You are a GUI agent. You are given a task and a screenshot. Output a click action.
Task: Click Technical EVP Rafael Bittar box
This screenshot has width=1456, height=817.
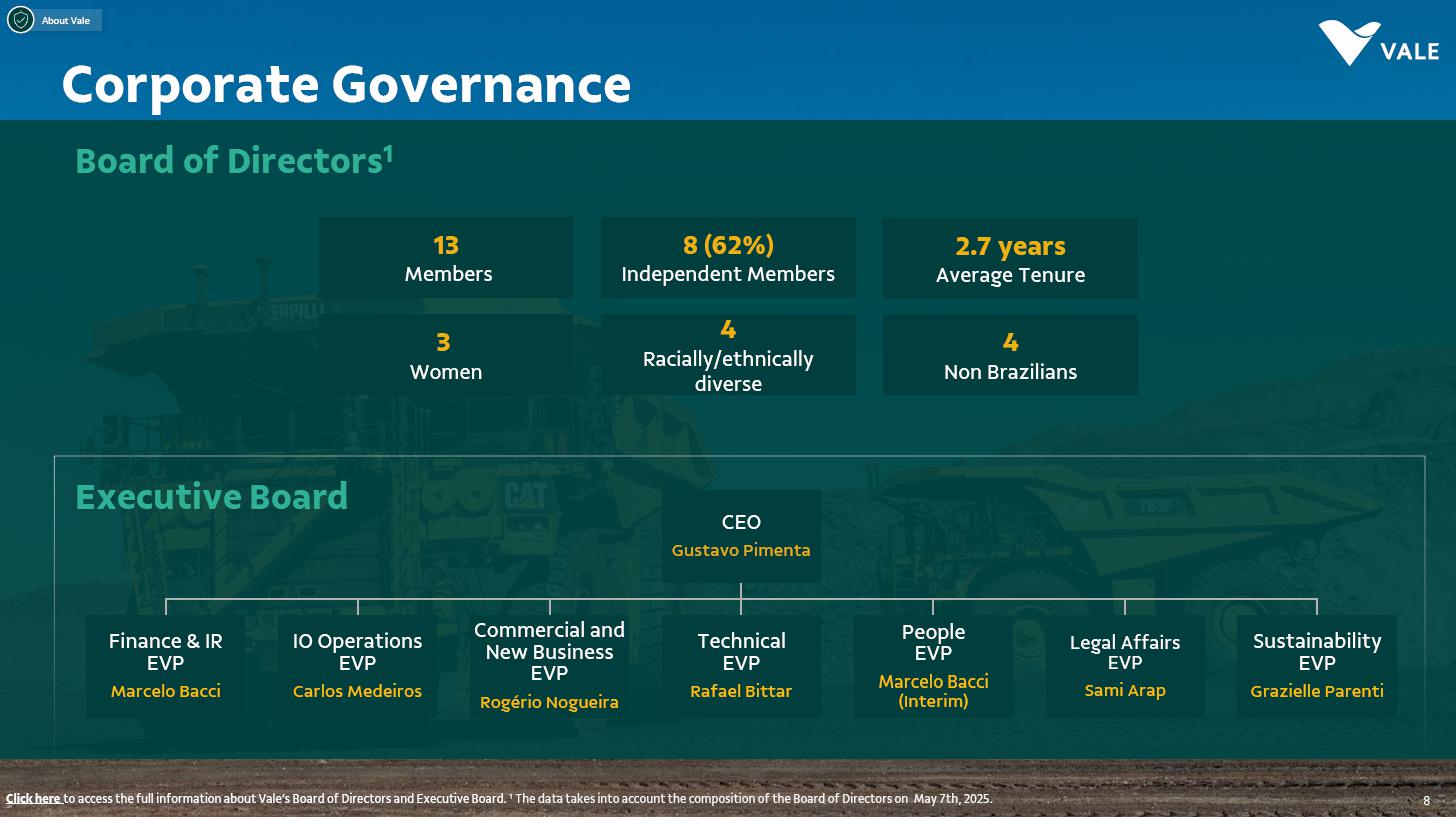[x=741, y=665]
